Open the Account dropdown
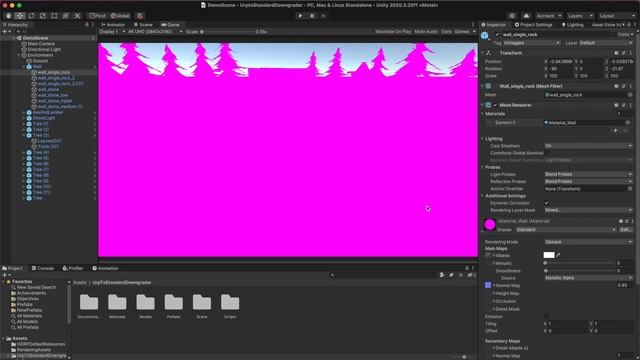The width and height of the screenshot is (640, 360). 549,16
